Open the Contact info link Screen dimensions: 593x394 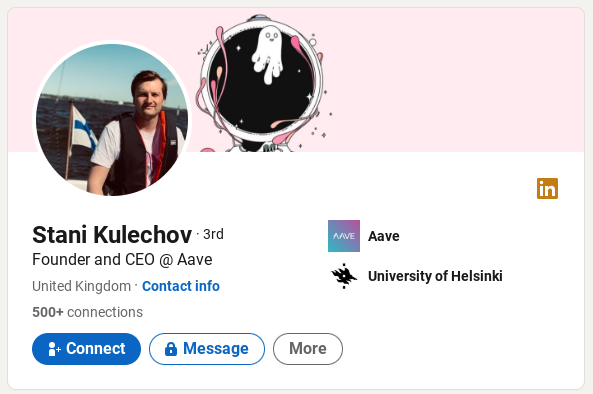(x=181, y=286)
